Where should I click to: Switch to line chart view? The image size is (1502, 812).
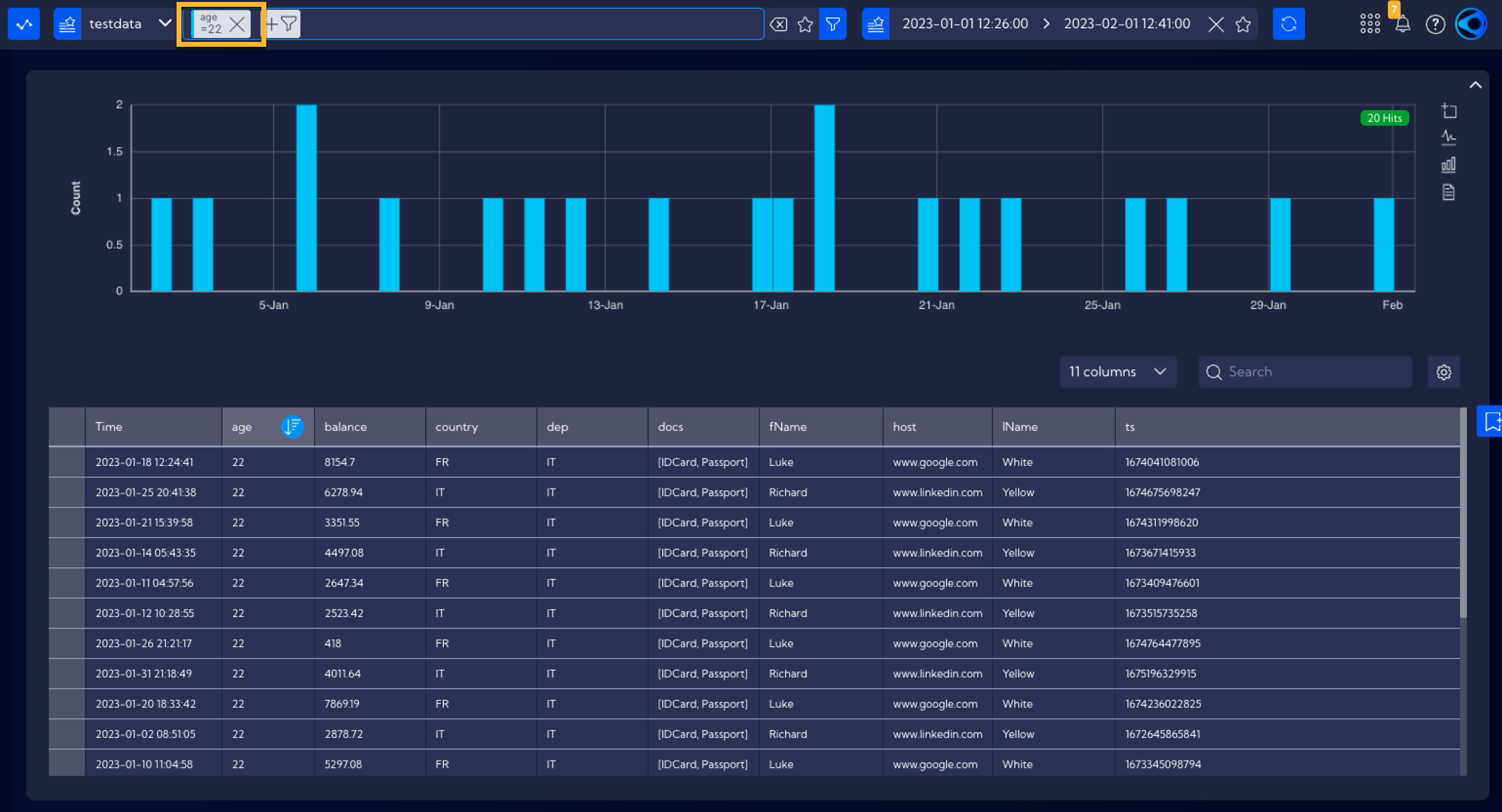1449,137
